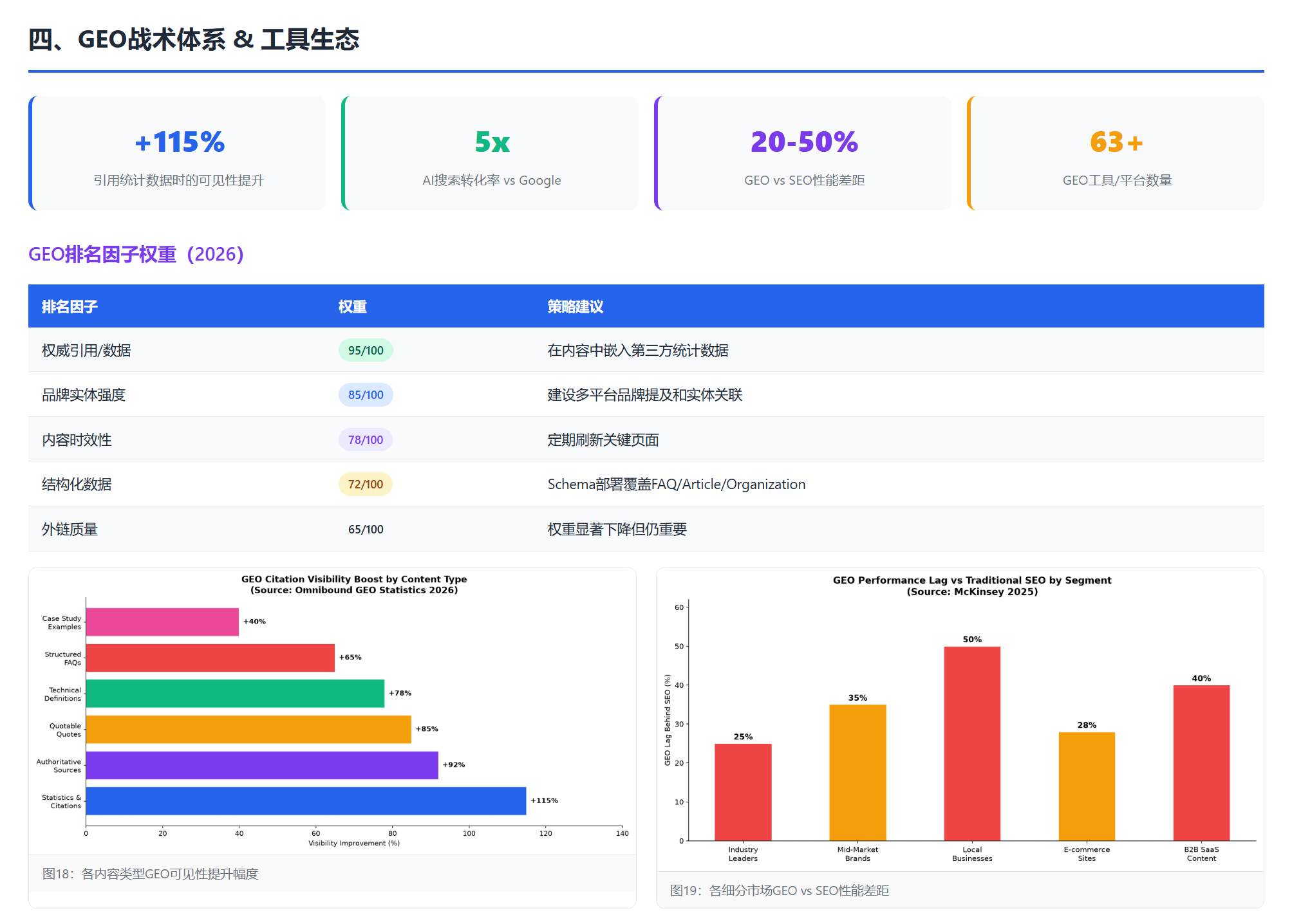Click the Local Businesses 50% bar
This screenshot has width=1292, height=924.
point(972,743)
